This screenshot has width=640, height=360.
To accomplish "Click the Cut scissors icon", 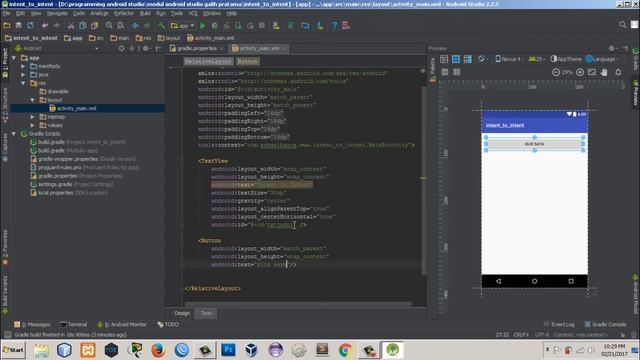I will 71,25.
